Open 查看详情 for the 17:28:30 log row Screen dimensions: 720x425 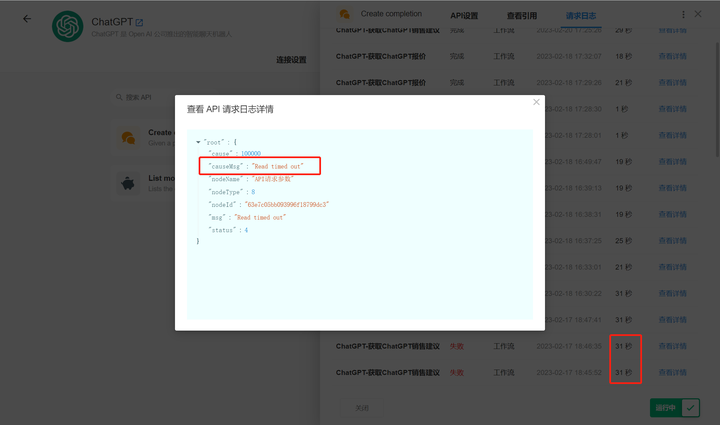point(672,109)
